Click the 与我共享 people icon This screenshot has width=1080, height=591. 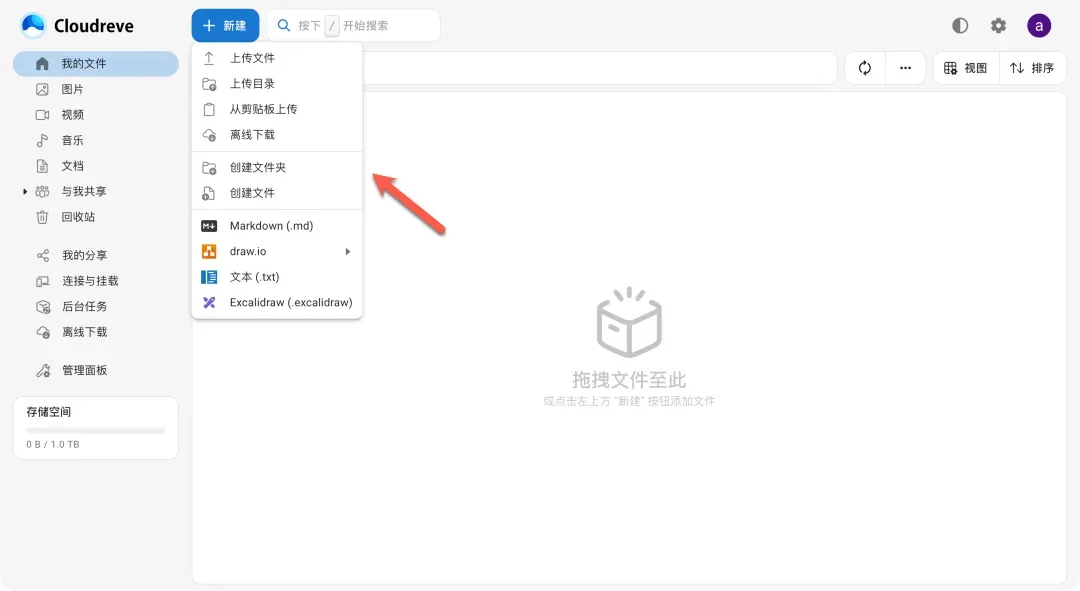(x=42, y=191)
